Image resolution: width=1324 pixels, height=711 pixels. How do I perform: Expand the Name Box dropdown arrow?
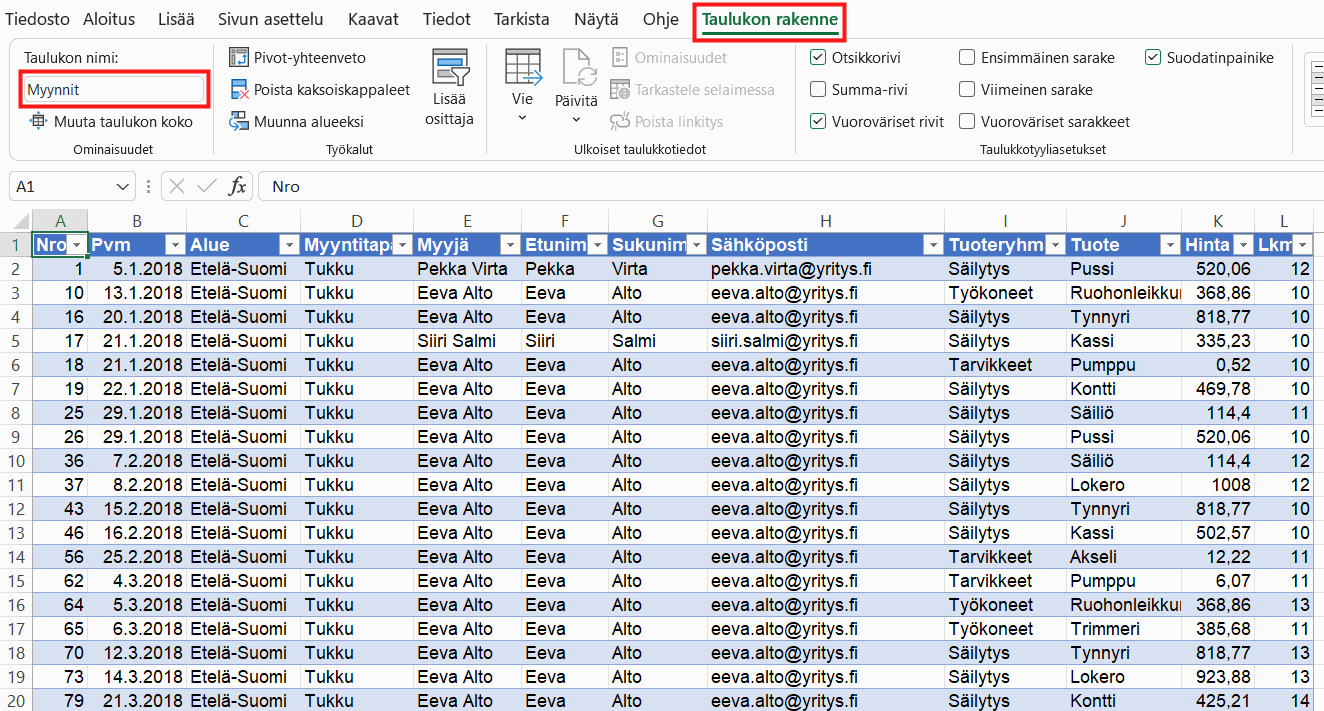[123, 186]
